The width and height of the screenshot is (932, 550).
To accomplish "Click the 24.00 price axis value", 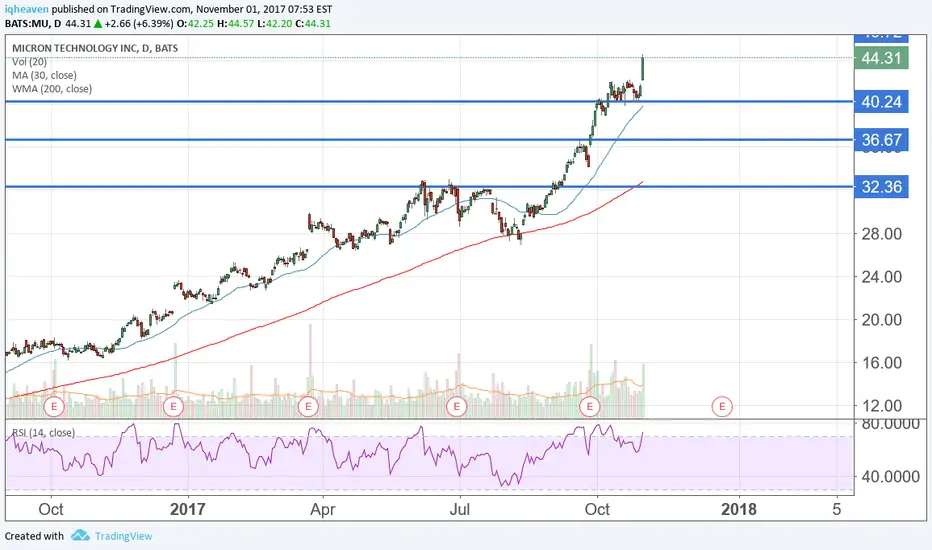I will coord(882,276).
